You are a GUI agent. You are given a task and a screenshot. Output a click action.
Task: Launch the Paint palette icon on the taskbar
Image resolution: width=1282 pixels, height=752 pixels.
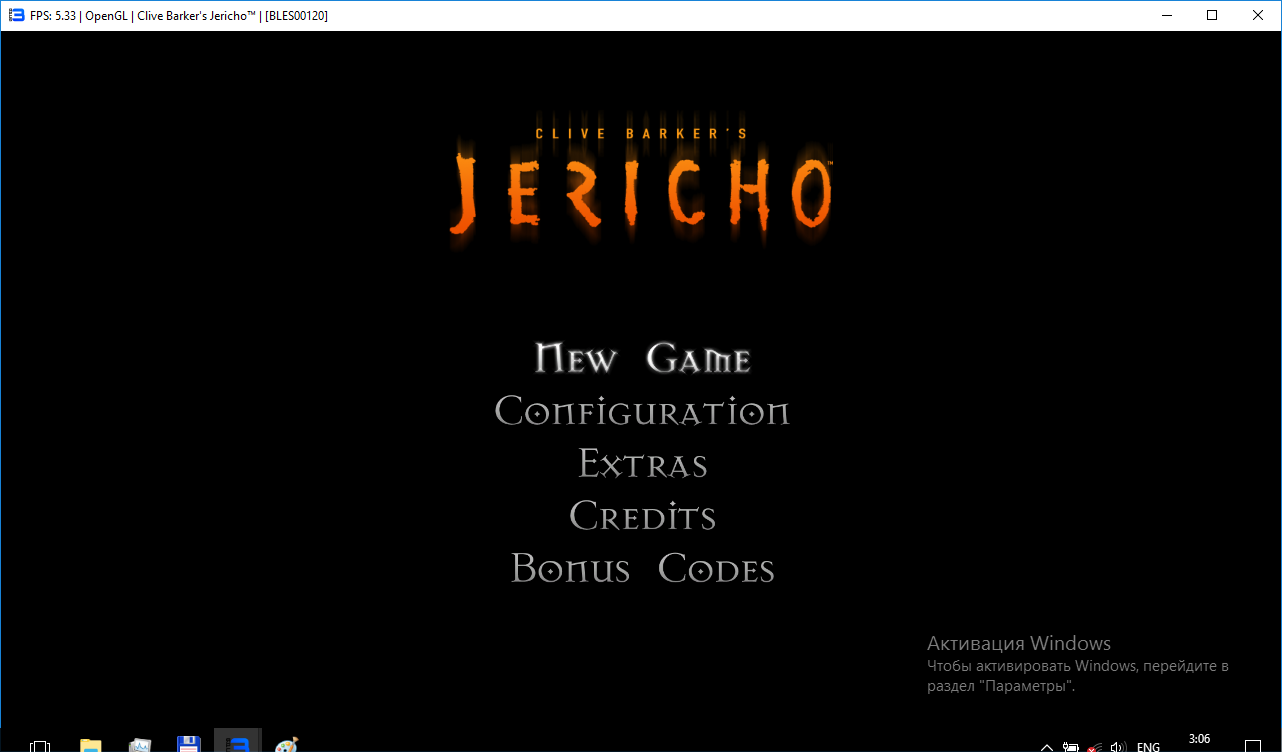click(286, 745)
